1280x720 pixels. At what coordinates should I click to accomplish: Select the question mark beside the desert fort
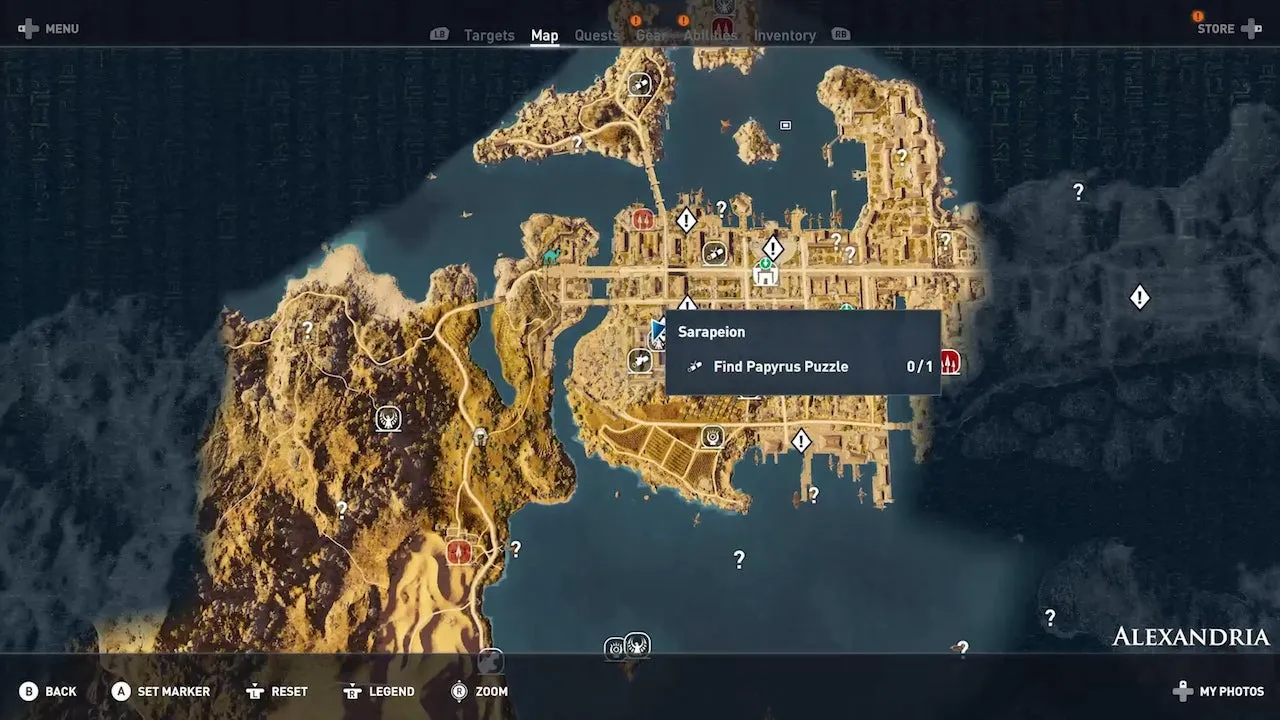point(516,548)
